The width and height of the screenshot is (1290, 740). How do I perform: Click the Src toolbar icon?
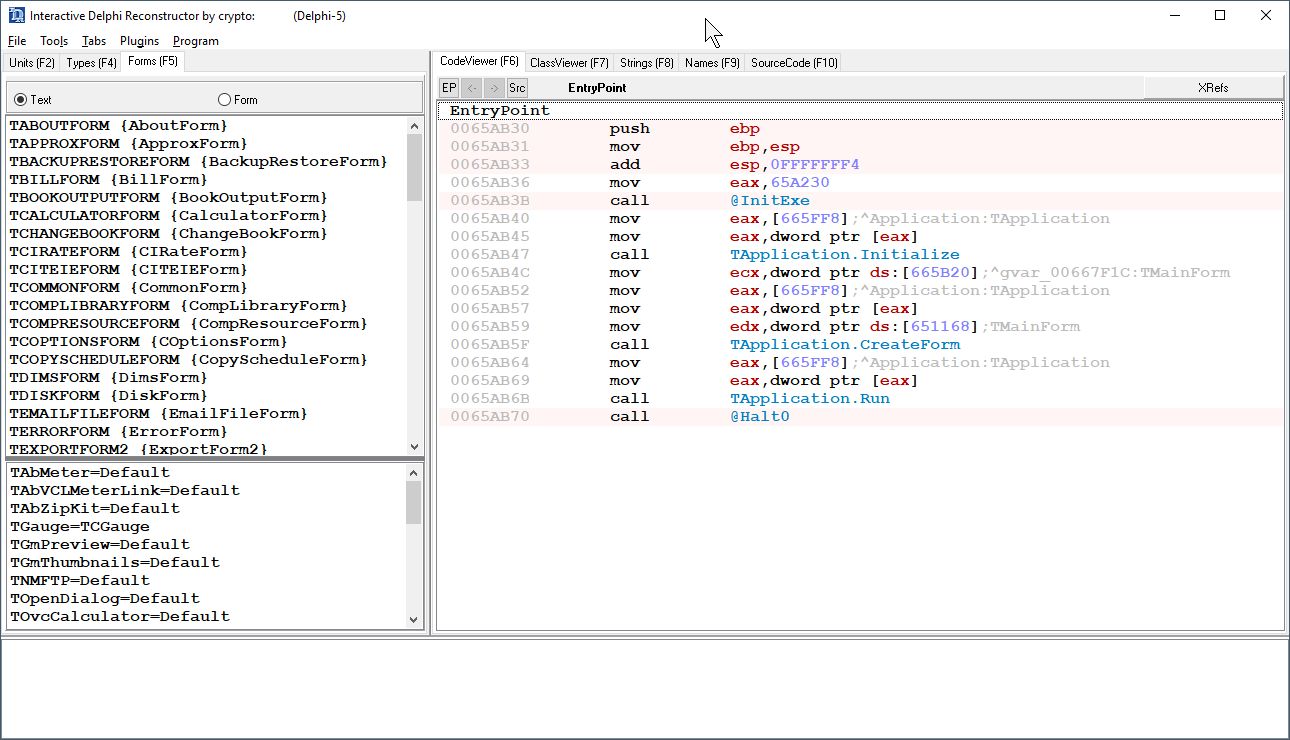tap(516, 87)
